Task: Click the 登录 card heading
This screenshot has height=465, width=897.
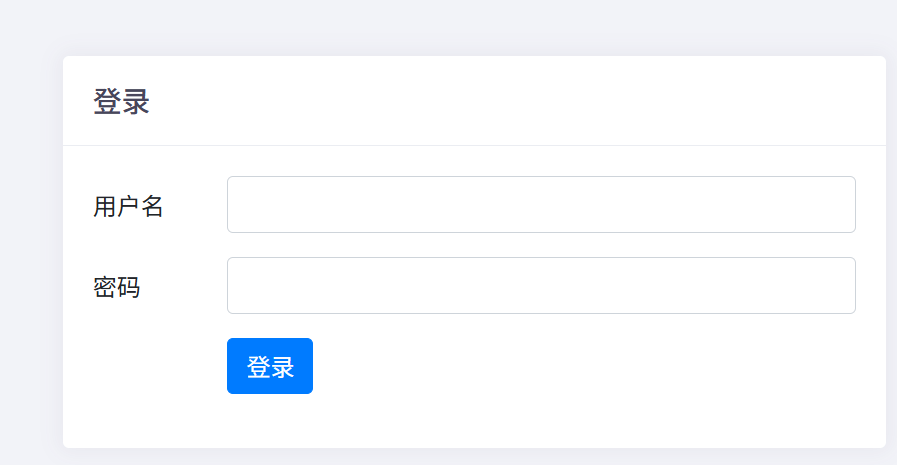Action: 121,102
